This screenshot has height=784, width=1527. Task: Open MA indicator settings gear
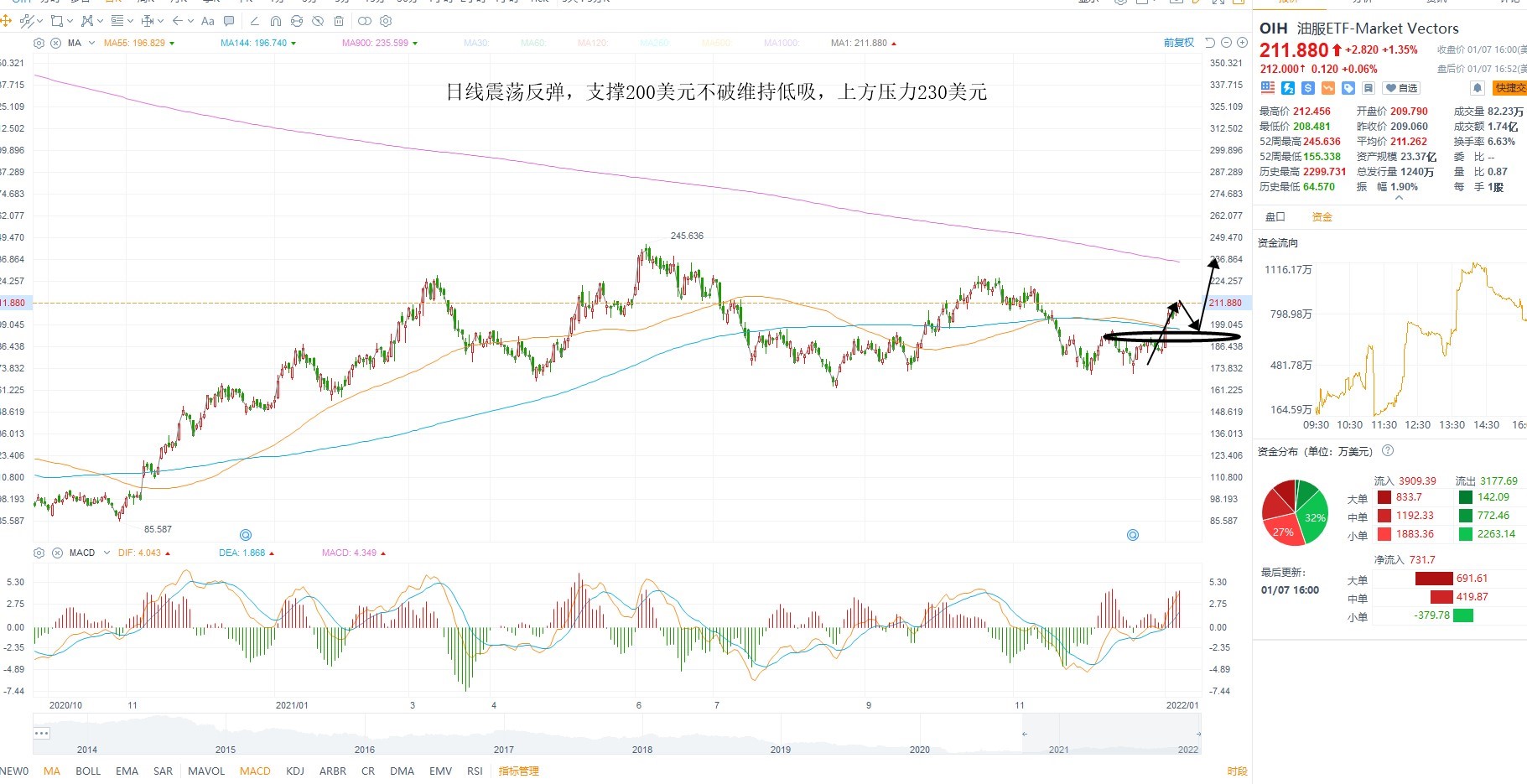click(39, 43)
